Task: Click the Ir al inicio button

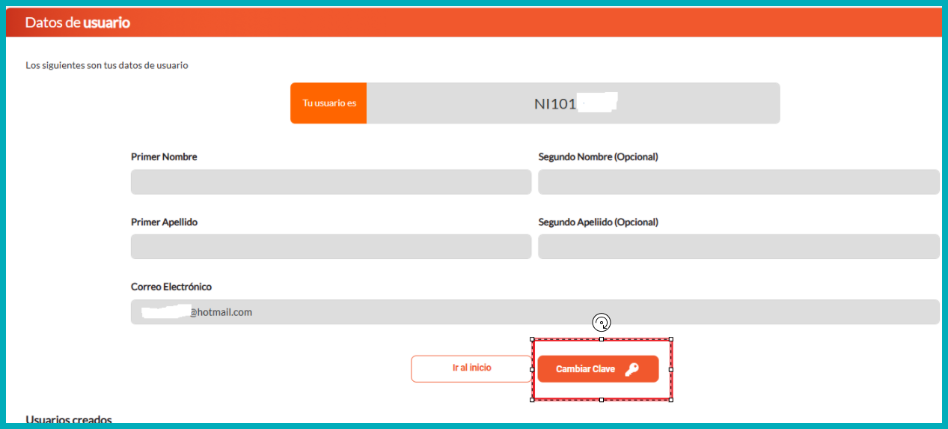Action: [x=472, y=369]
